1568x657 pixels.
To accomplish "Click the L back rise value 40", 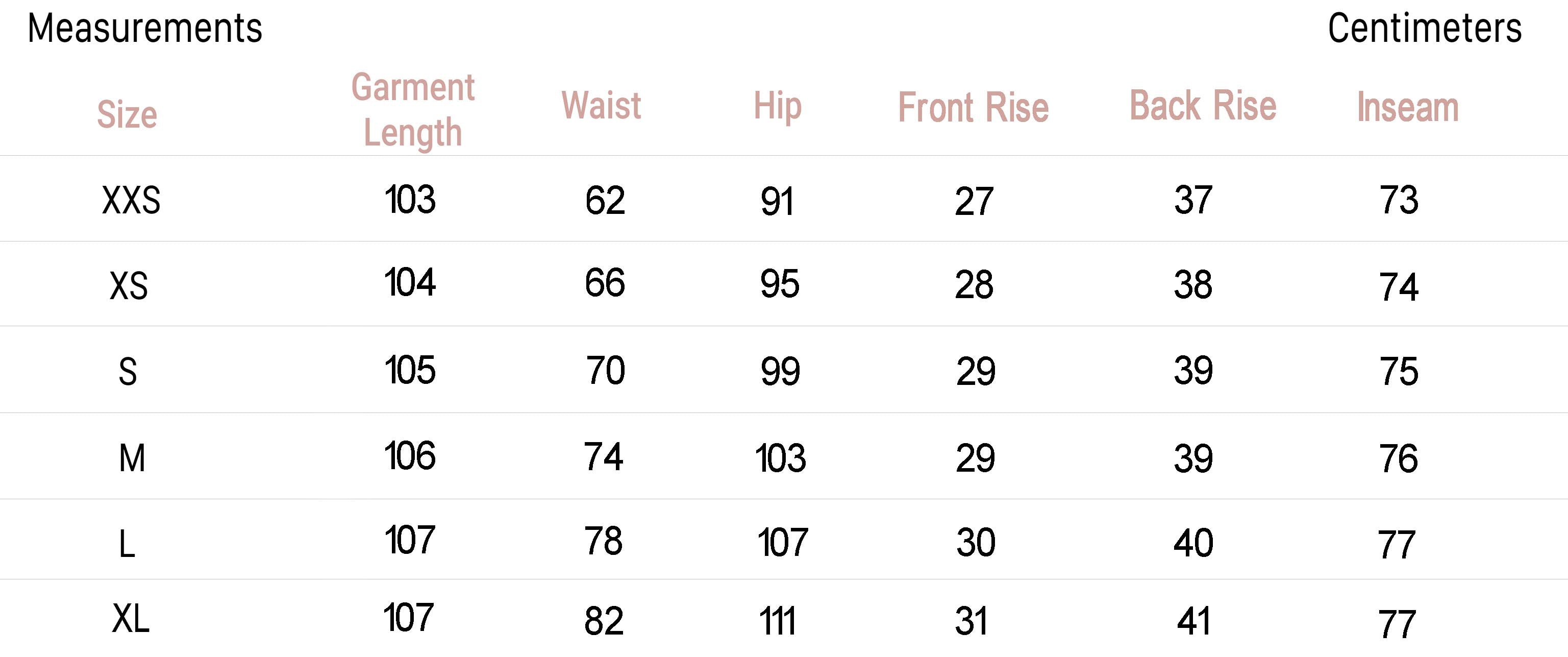I will coord(1193,543).
